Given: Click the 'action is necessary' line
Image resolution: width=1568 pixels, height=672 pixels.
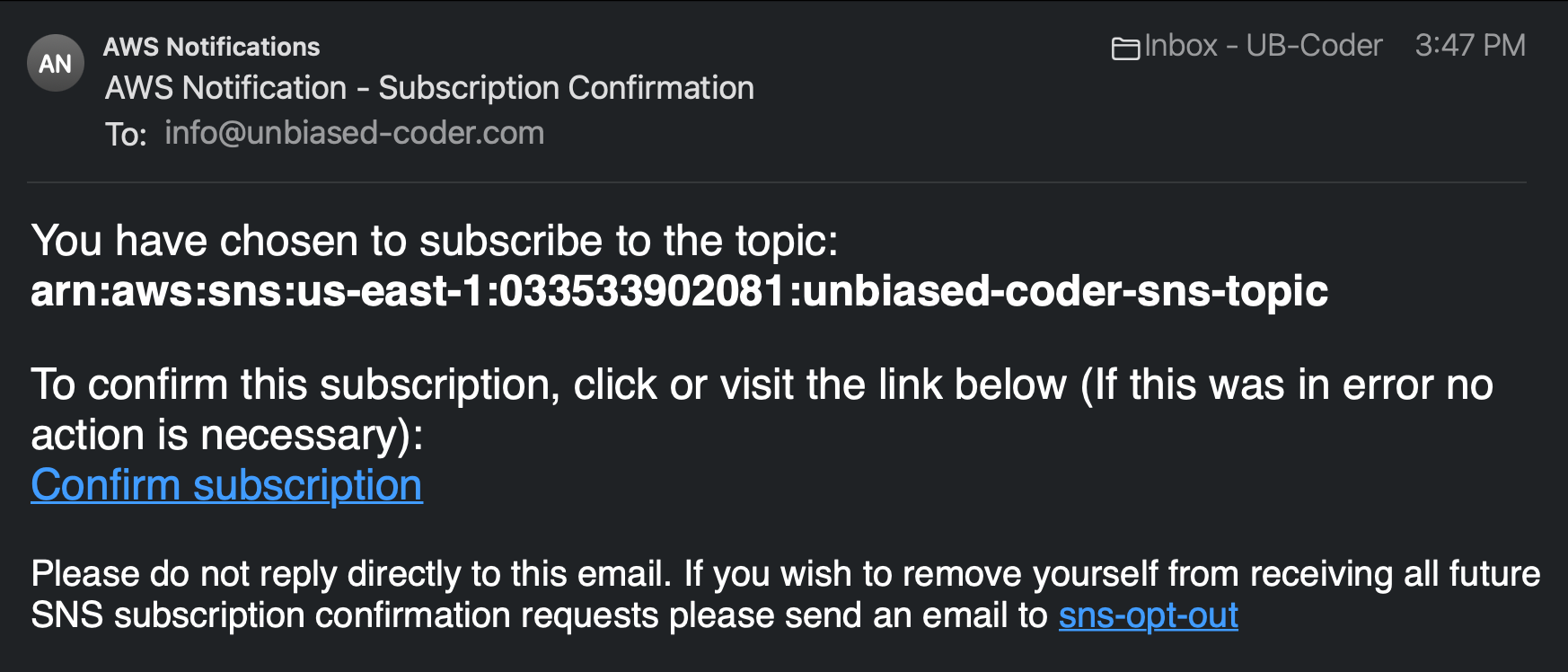Looking at the screenshot, I should pos(227,435).
